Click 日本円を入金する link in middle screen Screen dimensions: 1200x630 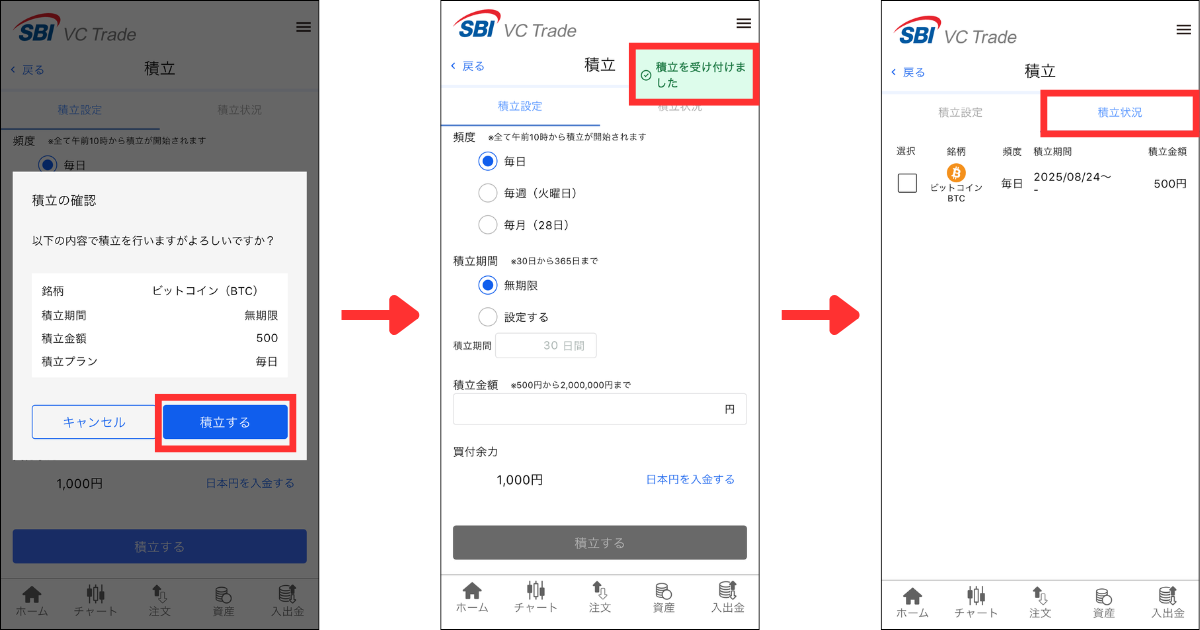coord(690,480)
